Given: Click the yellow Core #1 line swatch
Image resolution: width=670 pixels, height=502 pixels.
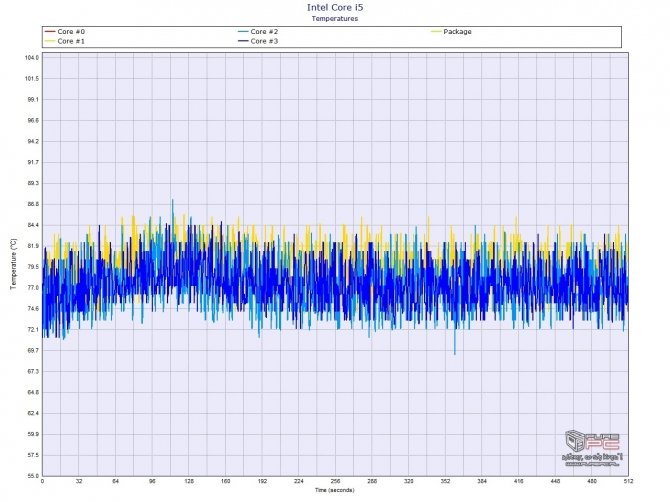Looking at the screenshot, I should pos(50,41).
